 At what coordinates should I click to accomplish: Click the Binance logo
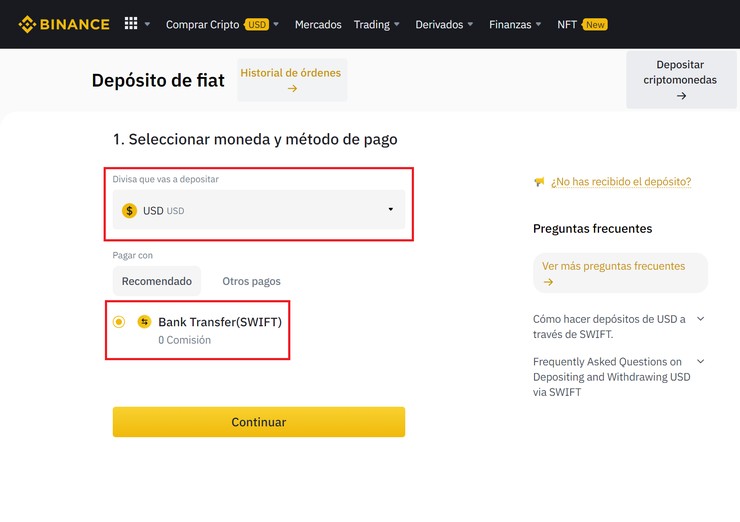click(x=64, y=24)
